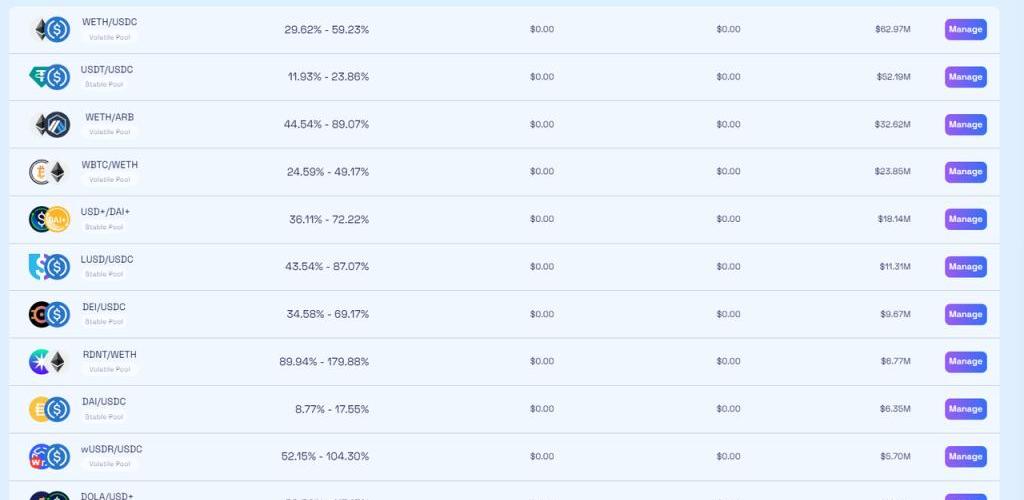The image size is (1024, 500).
Task: Click the LUSD/USDC token pair icon
Action: (x=49, y=267)
